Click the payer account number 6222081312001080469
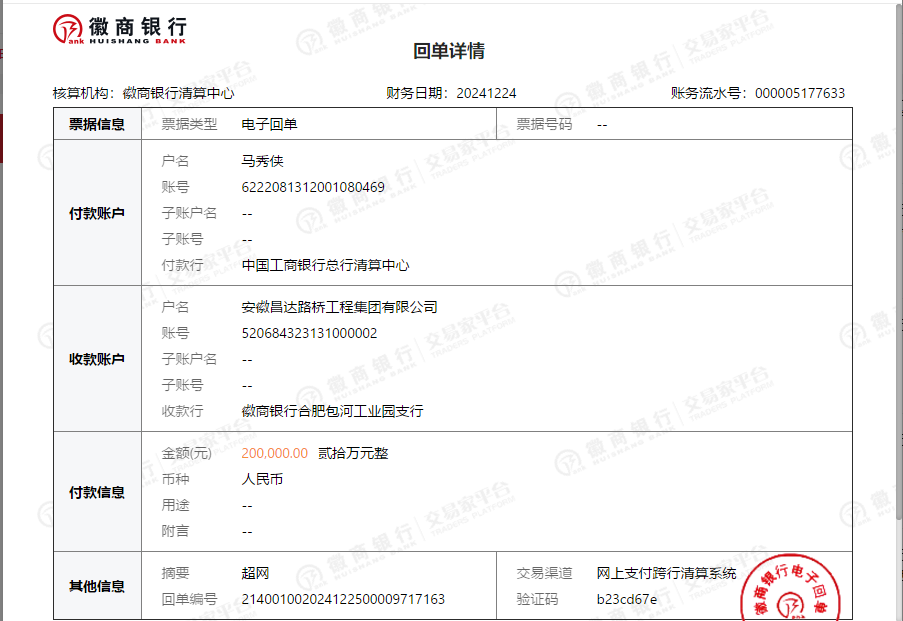The height and width of the screenshot is (621, 903). [313, 187]
